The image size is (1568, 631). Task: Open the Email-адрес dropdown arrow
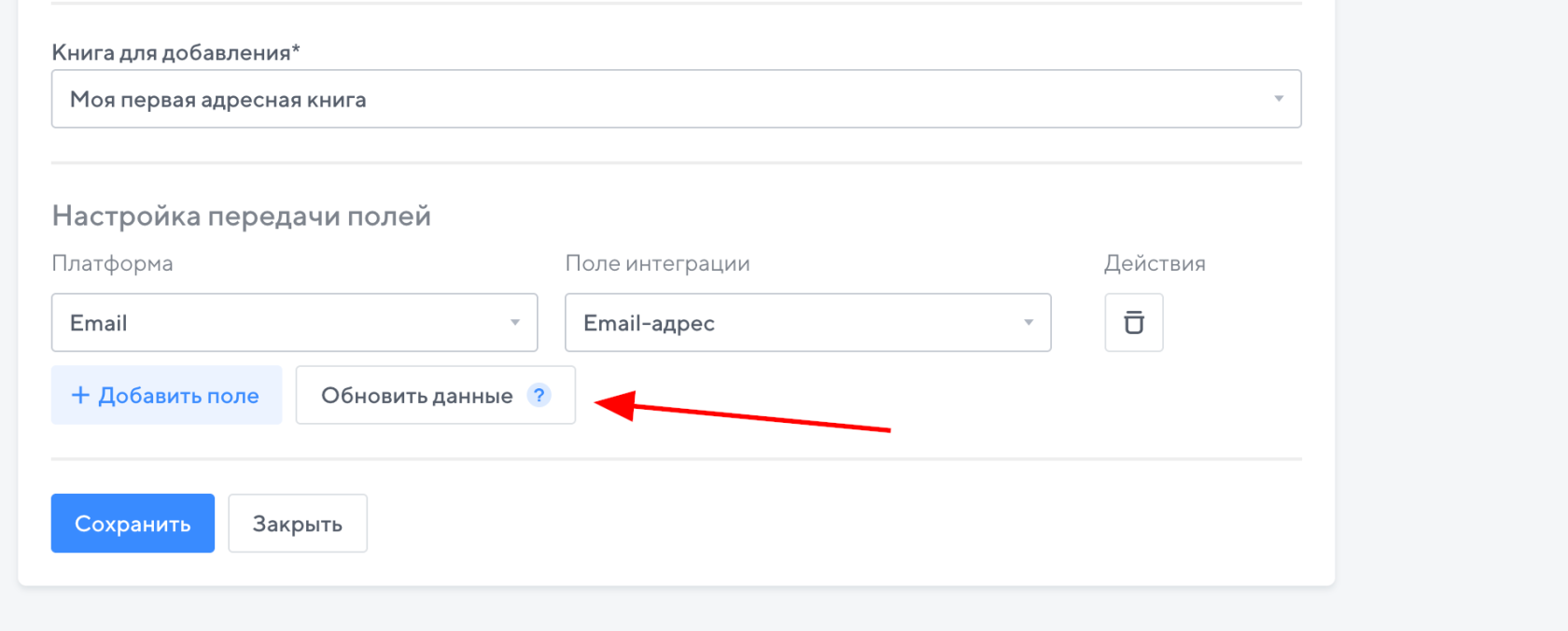(x=1028, y=323)
